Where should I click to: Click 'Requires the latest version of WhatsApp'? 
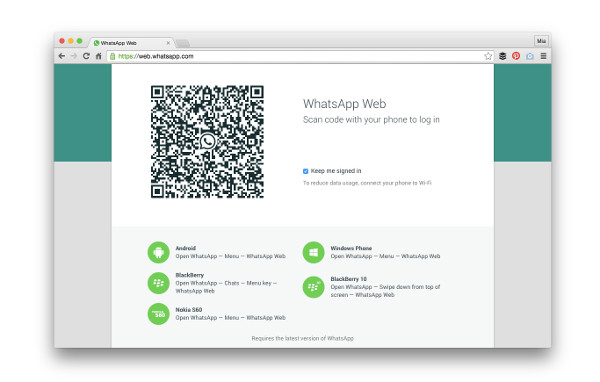click(303, 338)
